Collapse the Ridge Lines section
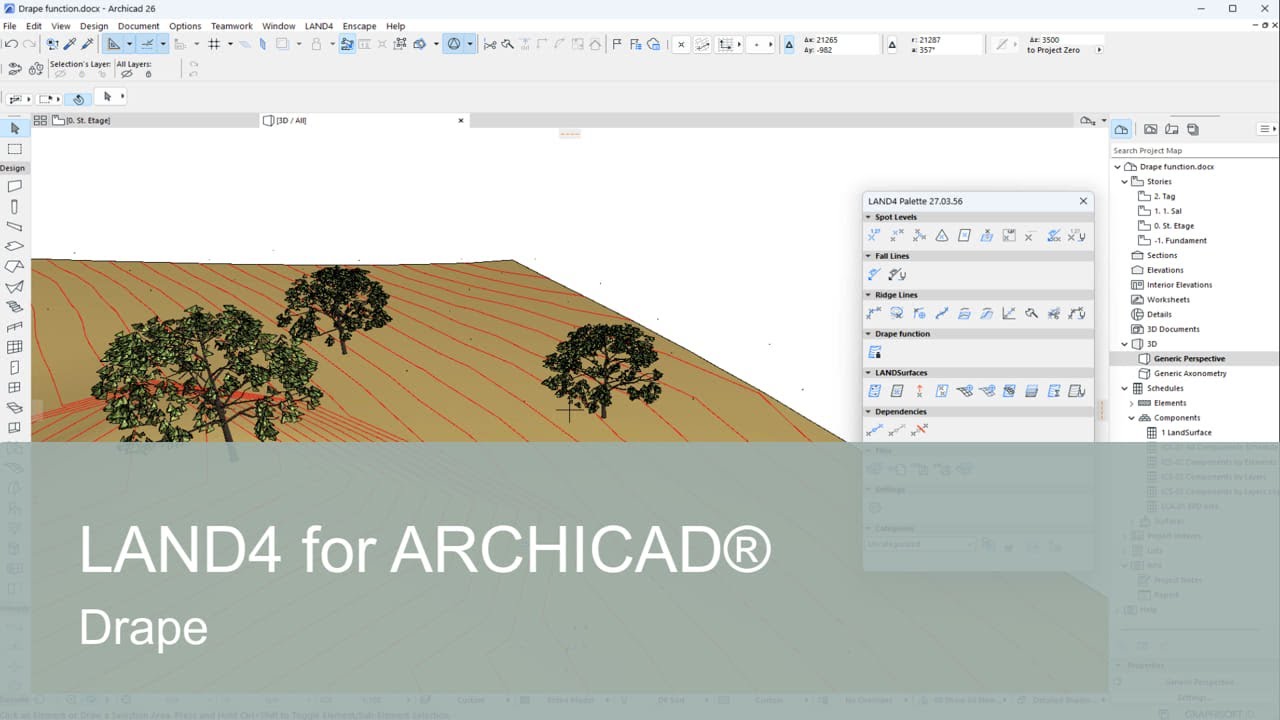 pos(868,295)
